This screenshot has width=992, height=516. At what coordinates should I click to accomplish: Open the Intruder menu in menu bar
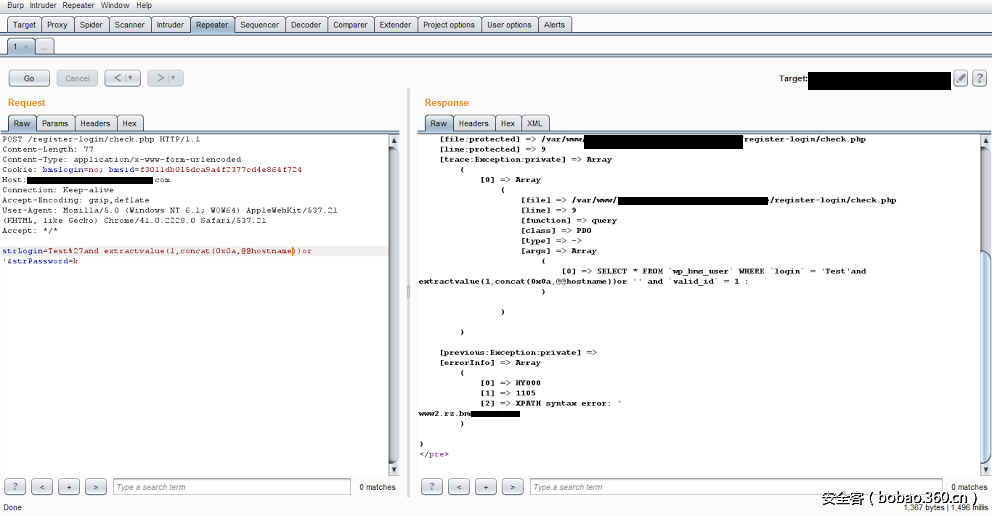click(43, 5)
